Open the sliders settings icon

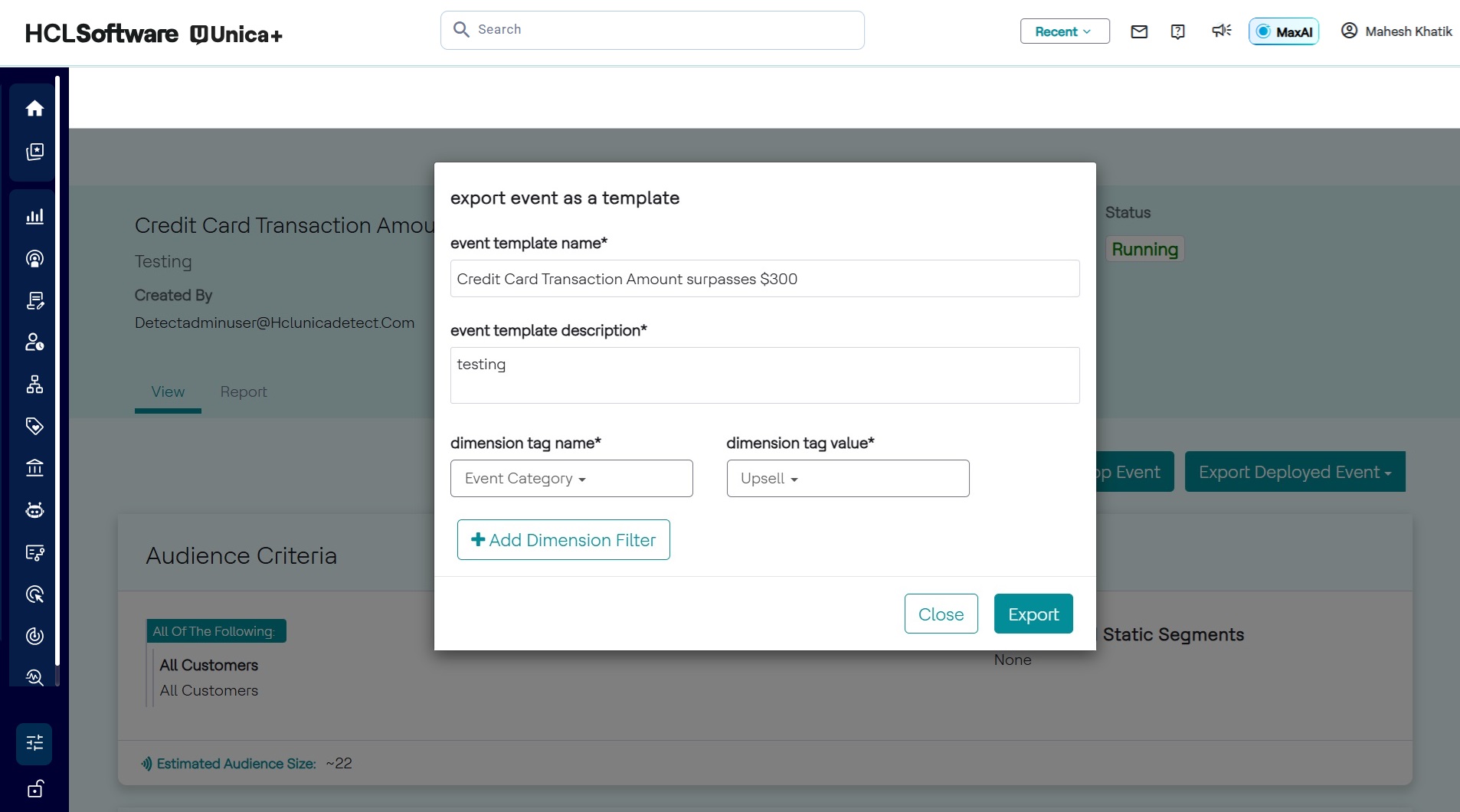[x=34, y=743]
